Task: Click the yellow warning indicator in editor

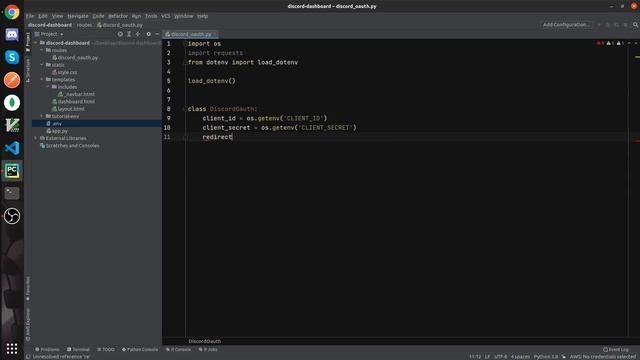Action: click(x=610, y=43)
